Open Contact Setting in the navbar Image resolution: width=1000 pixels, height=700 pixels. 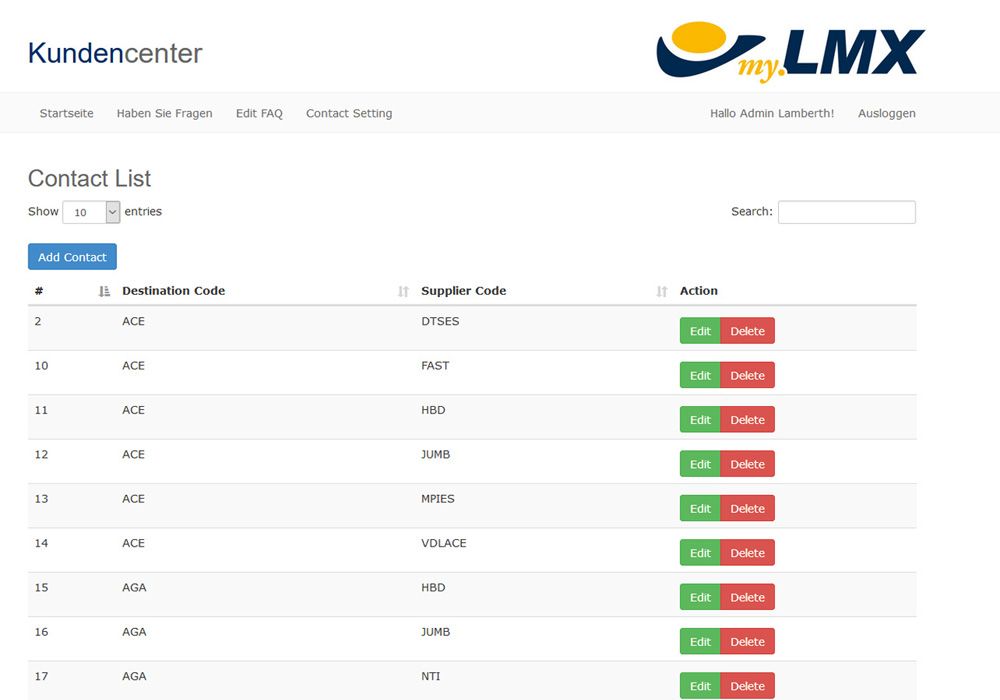tap(349, 114)
